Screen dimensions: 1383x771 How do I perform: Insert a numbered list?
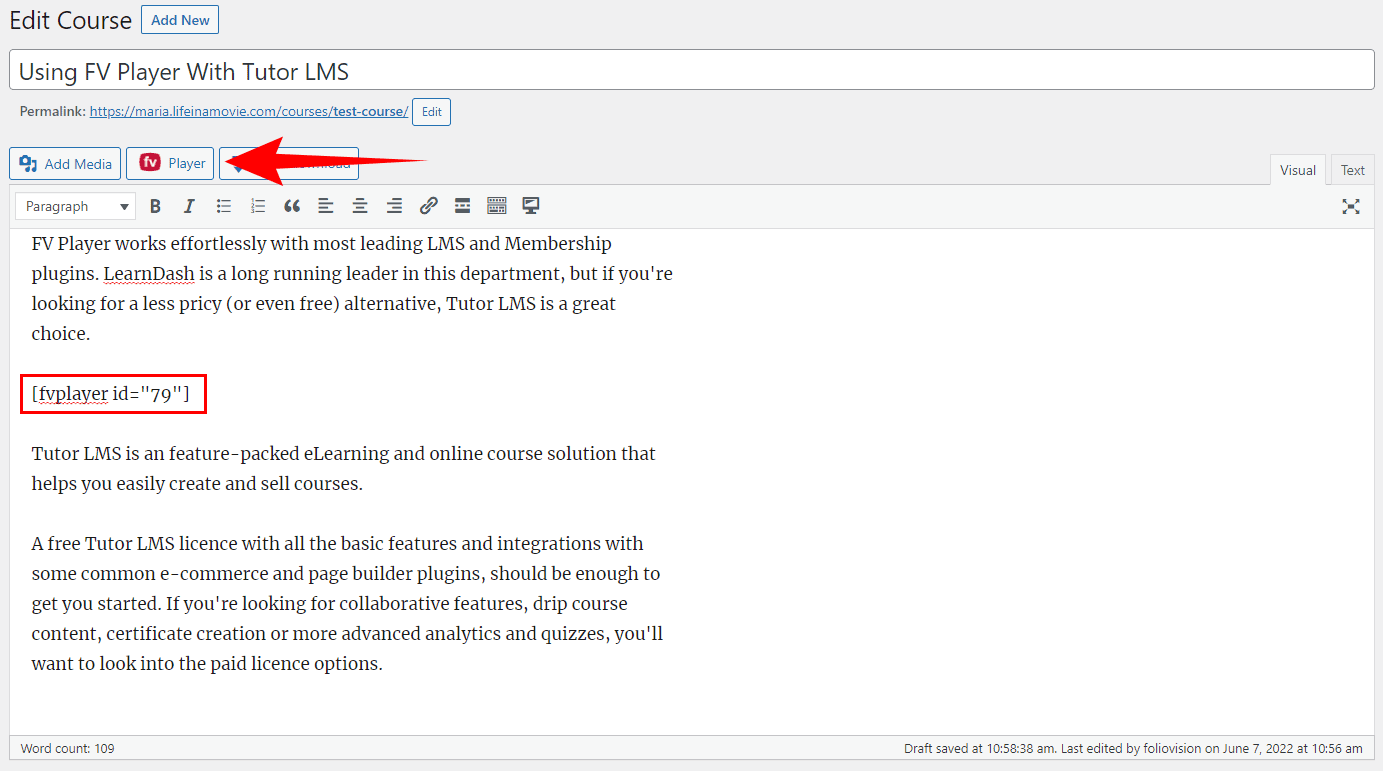(258, 206)
